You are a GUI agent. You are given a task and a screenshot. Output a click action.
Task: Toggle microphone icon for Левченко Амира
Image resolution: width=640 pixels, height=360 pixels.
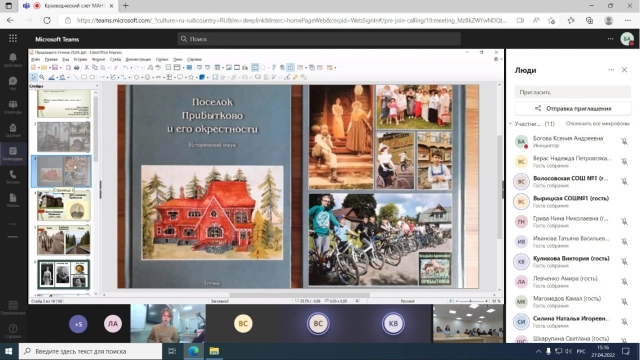click(x=624, y=281)
